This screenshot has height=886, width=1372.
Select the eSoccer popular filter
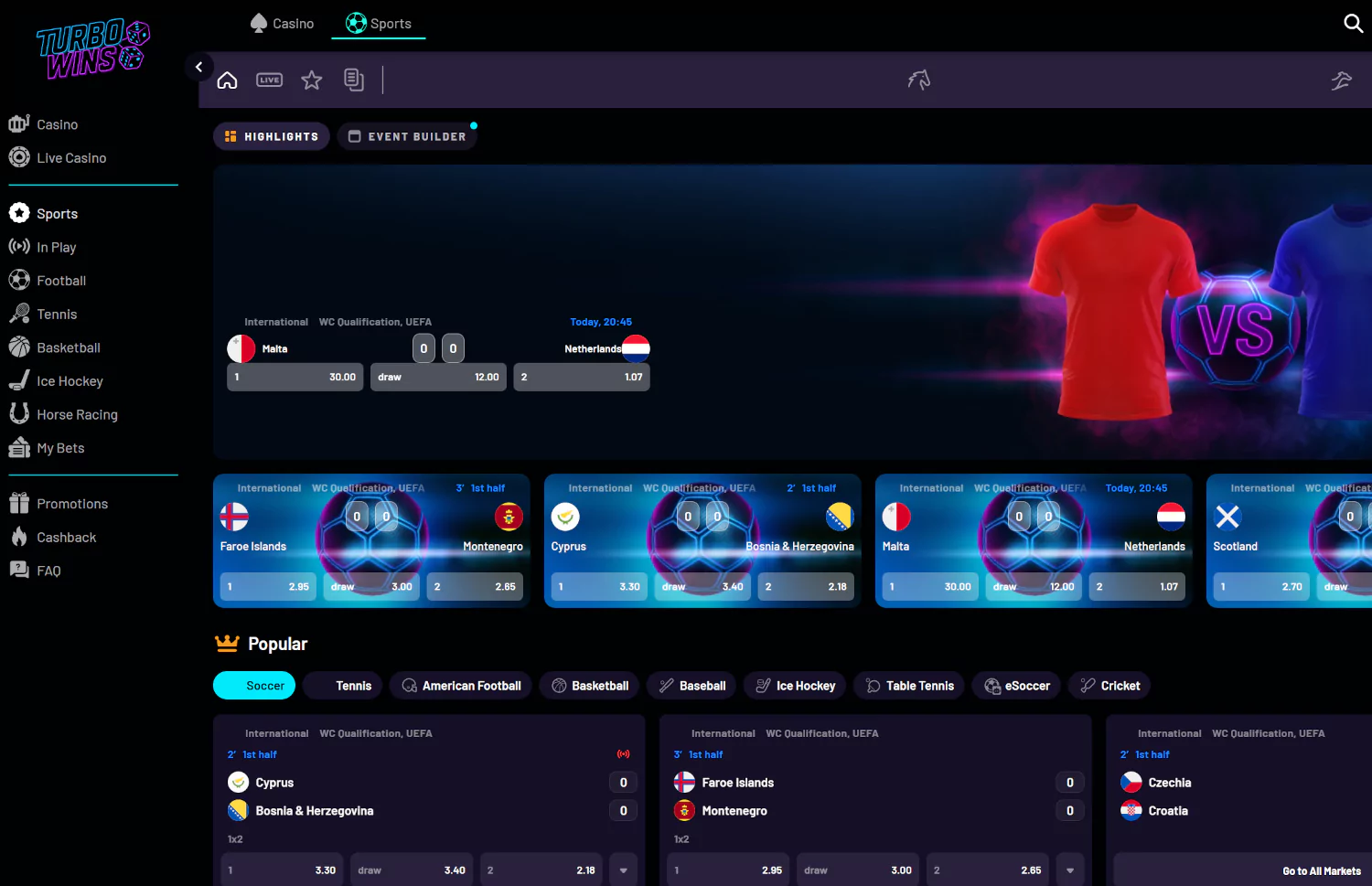point(1016,686)
